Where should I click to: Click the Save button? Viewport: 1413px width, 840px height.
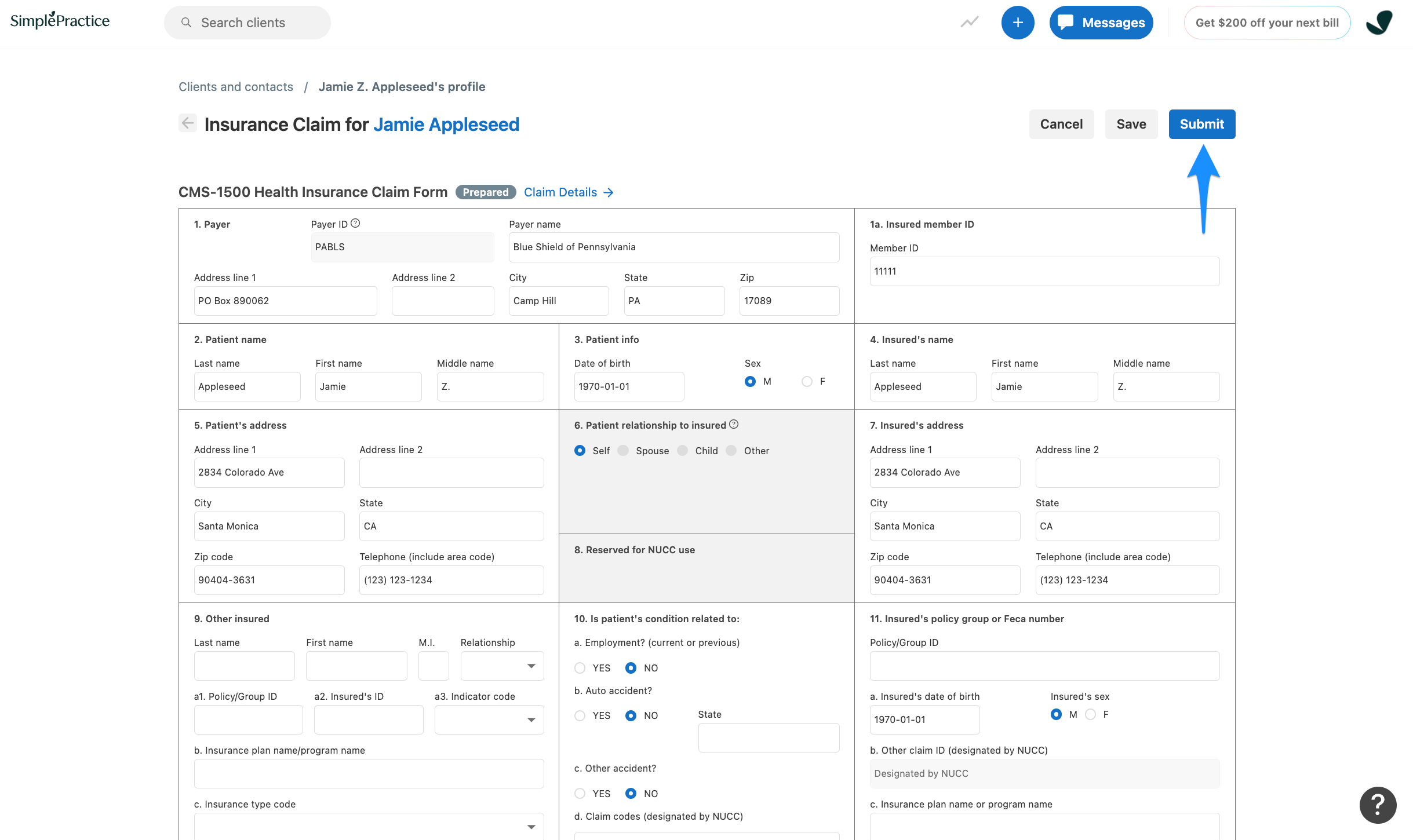tap(1131, 124)
